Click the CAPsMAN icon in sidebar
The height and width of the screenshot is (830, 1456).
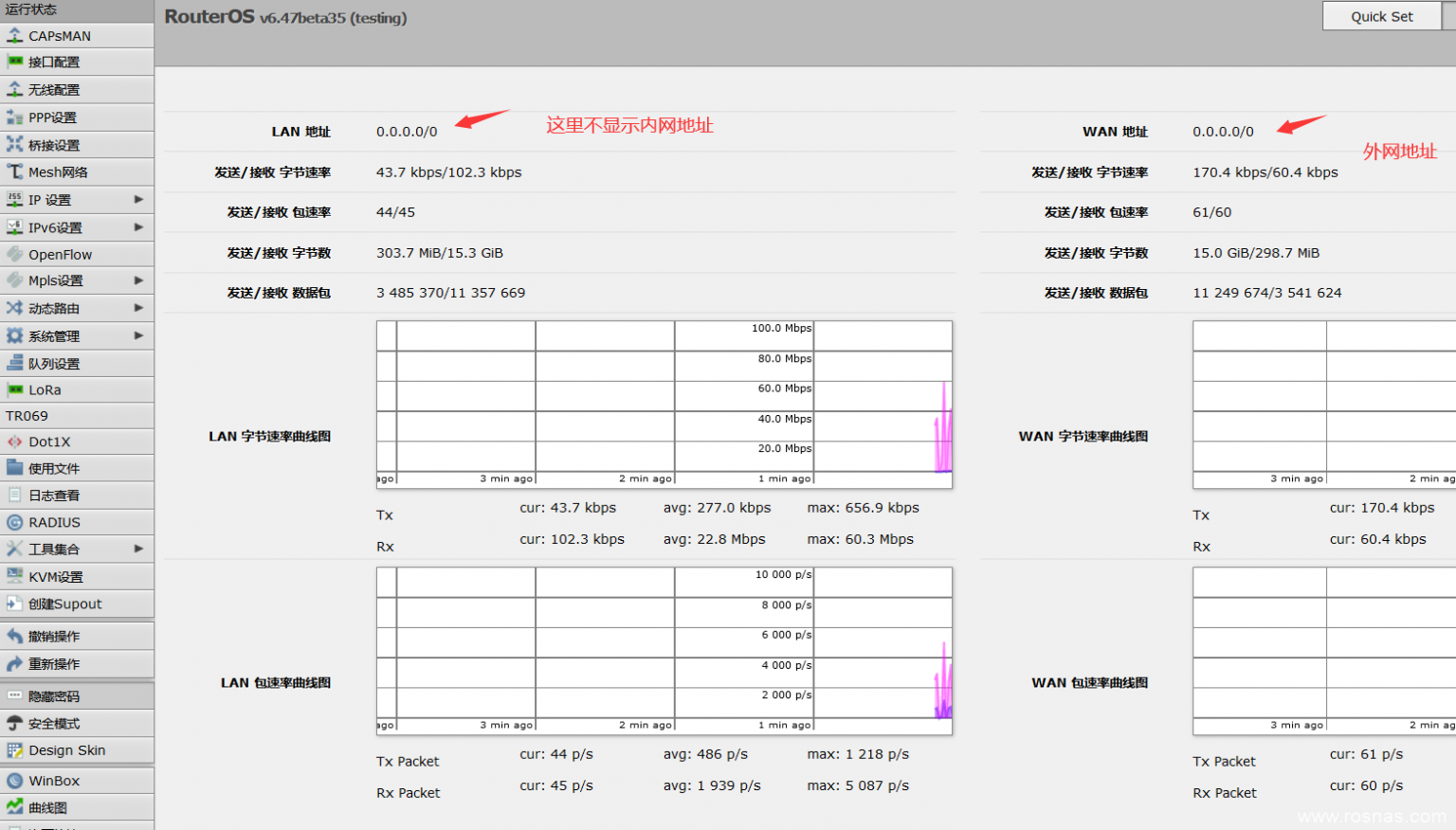tap(14, 36)
